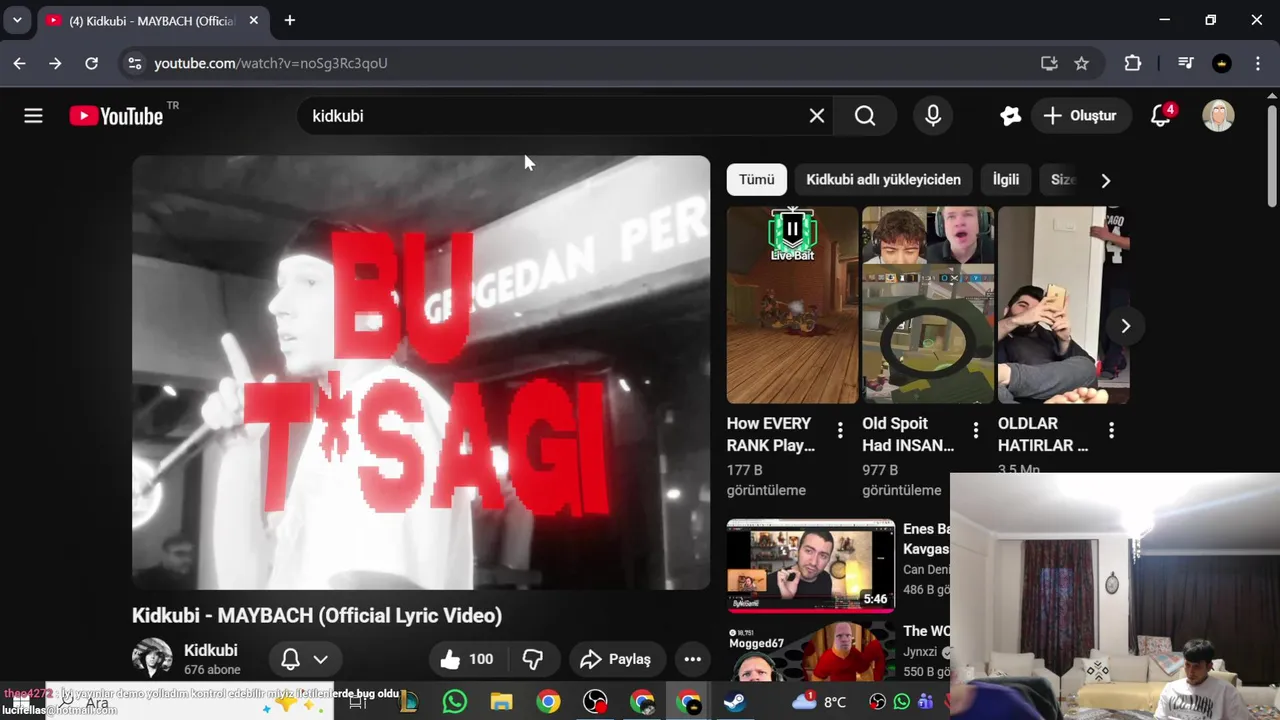
Task: Open more actions three-dot menu below video
Action: (x=693, y=659)
